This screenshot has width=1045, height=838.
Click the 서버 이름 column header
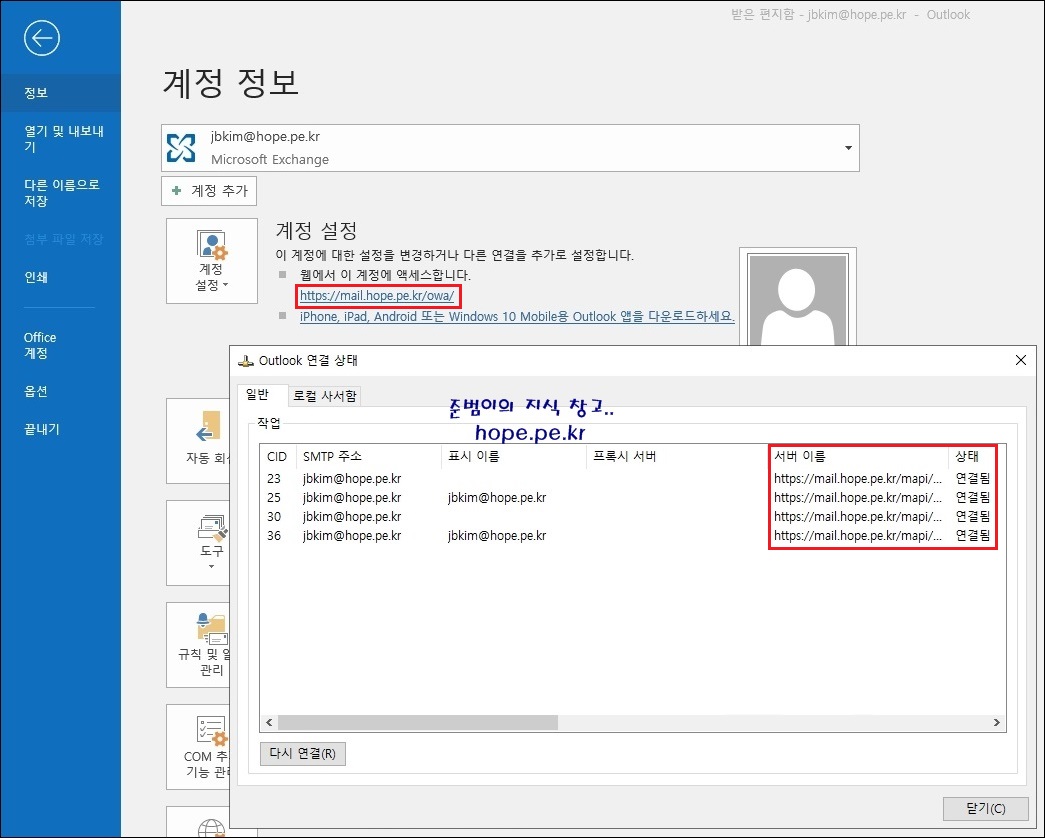pyautogui.click(x=859, y=456)
